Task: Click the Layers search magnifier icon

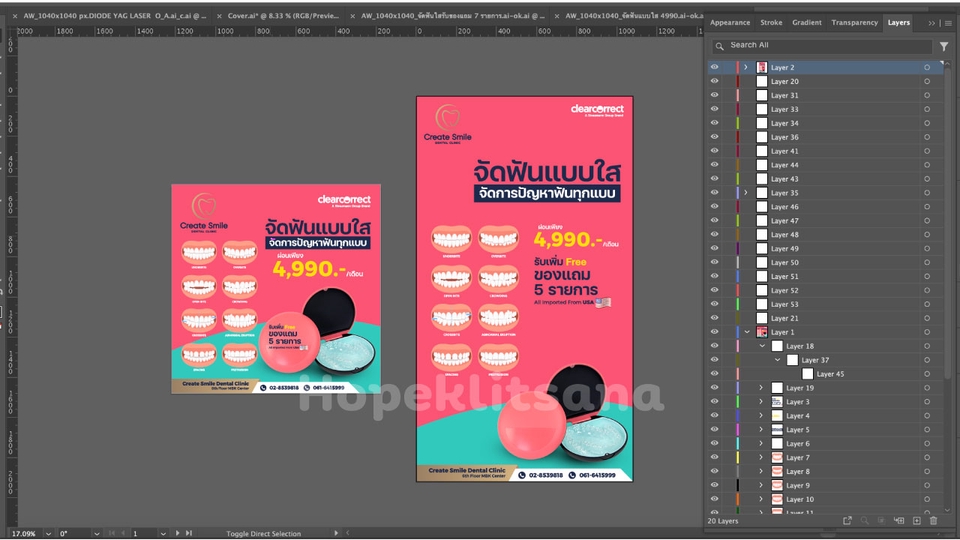Action: point(720,46)
